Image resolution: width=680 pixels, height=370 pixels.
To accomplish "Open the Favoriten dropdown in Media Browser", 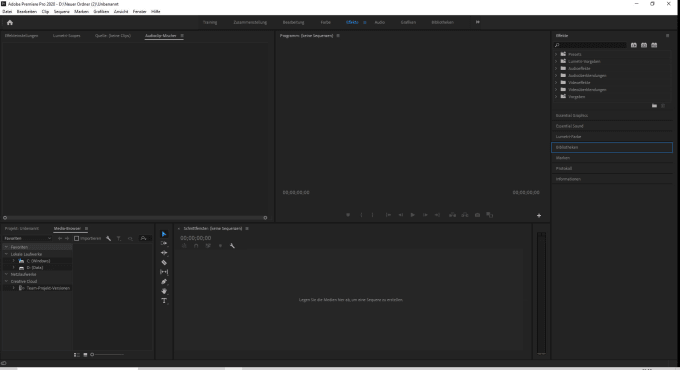I will click(27, 239).
